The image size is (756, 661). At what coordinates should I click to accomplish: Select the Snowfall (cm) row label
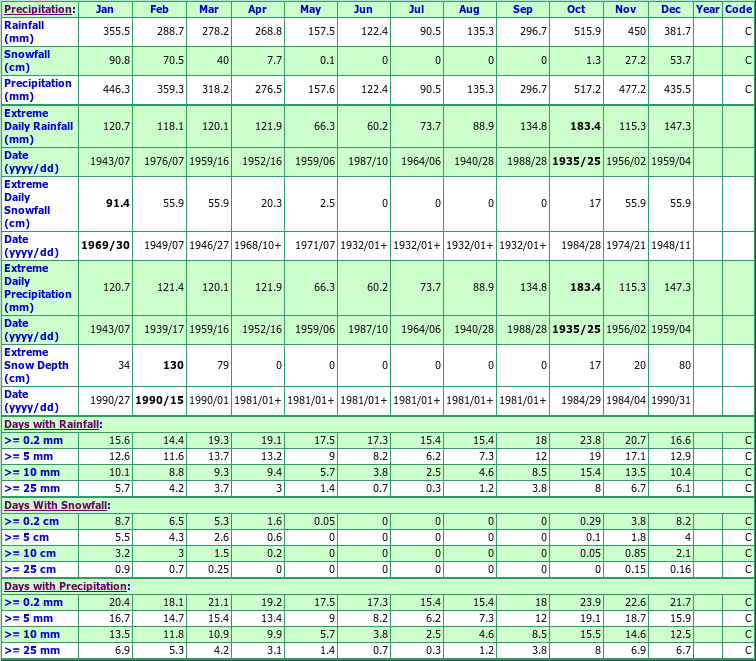[x=26, y=60]
